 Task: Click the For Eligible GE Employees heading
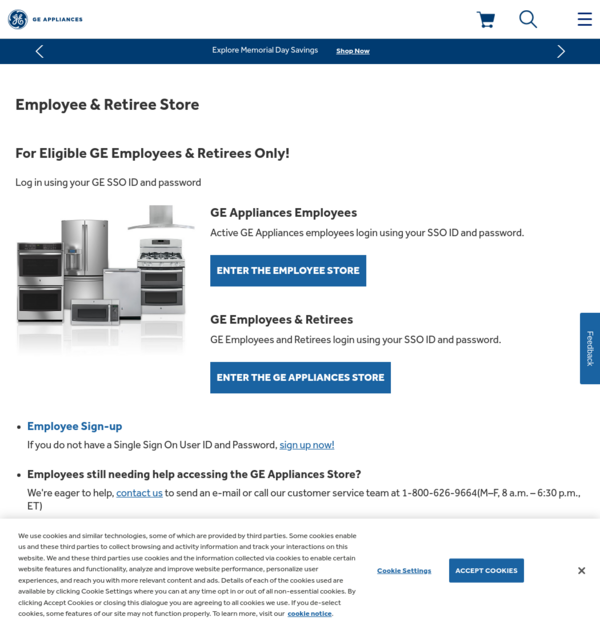click(x=152, y=153)
